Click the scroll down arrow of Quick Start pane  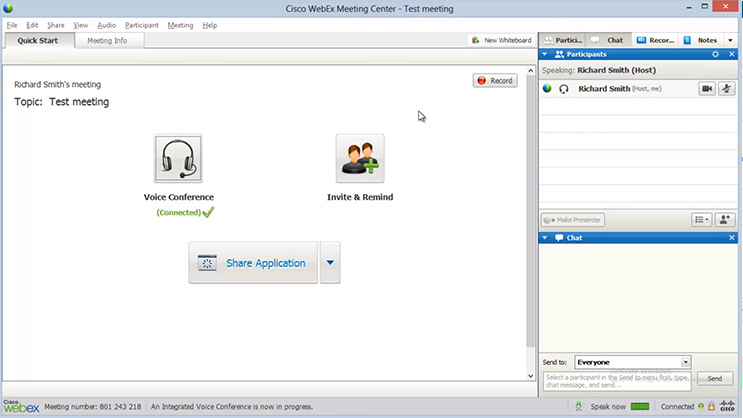[531, 376]
